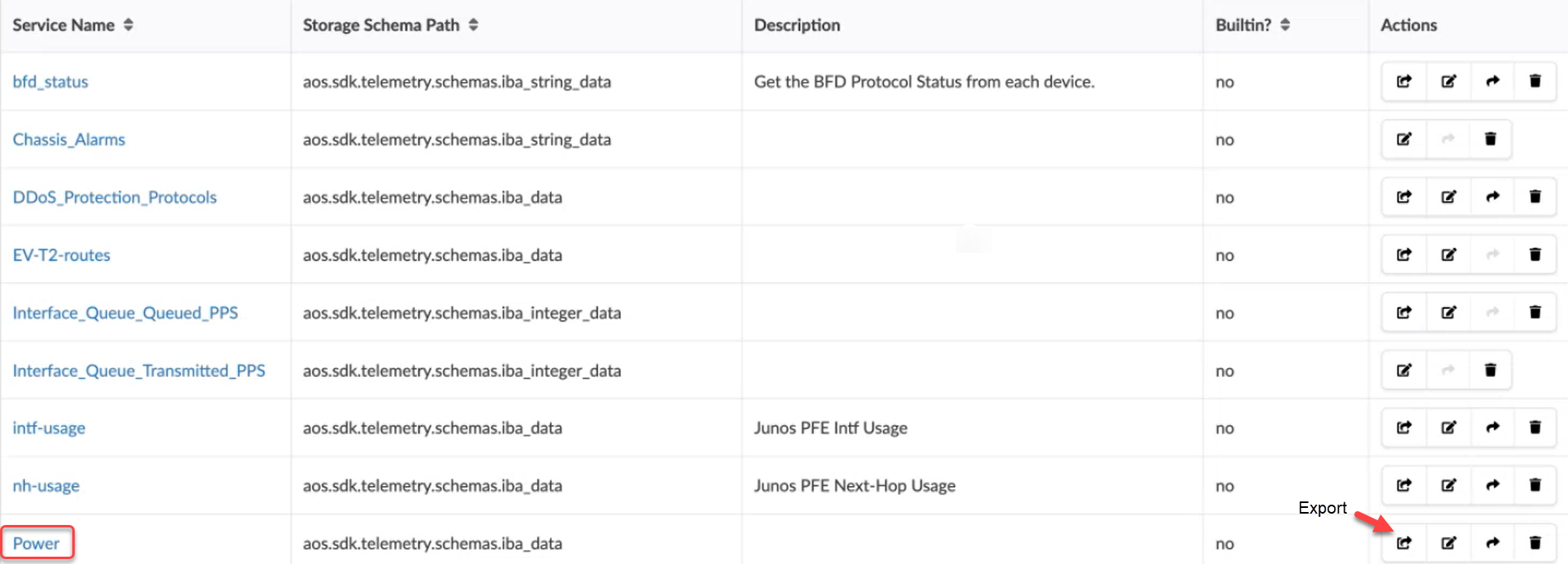
Task: Delete the Interface_Queue_Transmitted_PPS service
Action: pos(1490,371)
